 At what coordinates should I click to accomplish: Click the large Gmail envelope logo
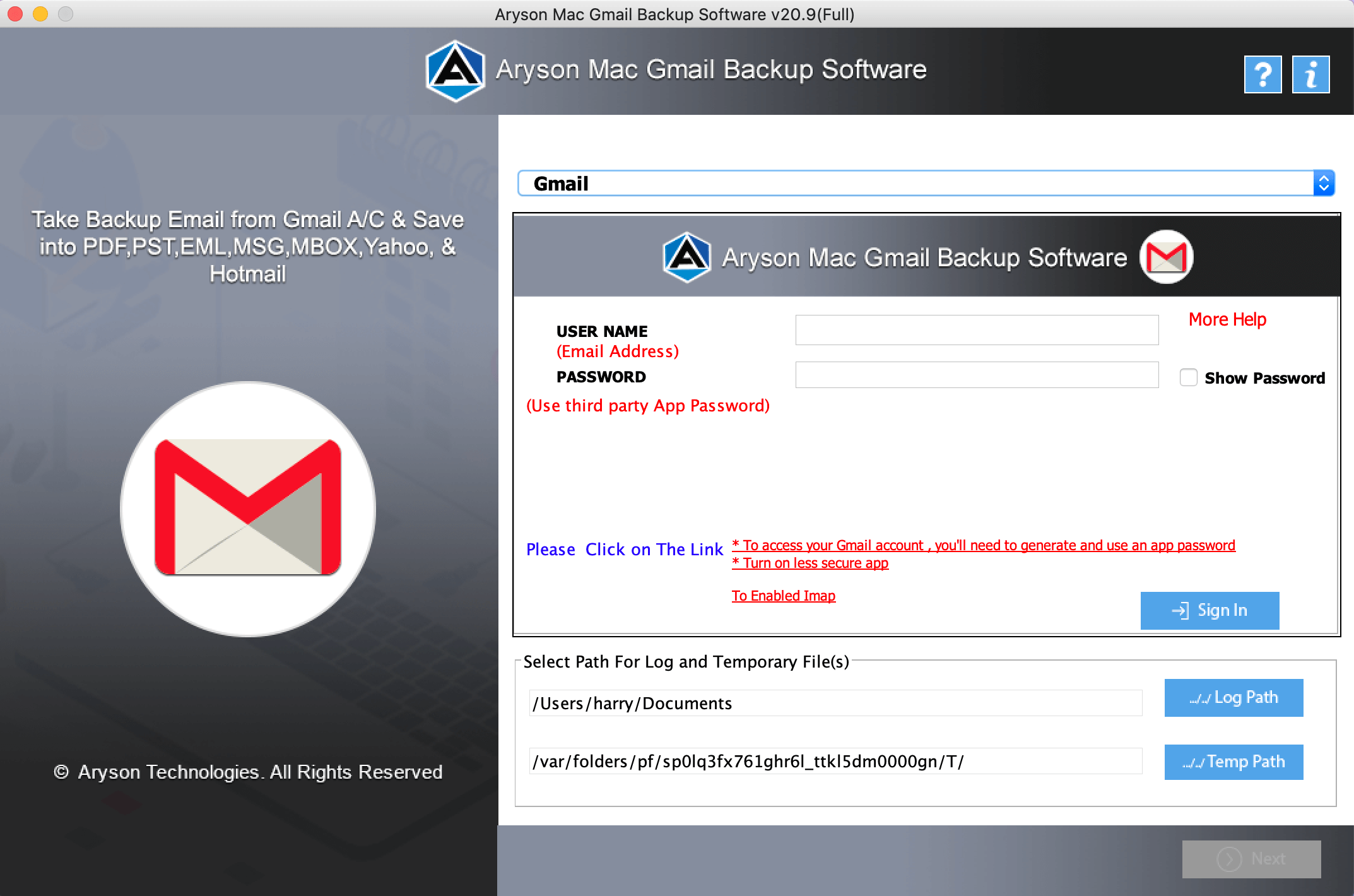tap(248, 509)
